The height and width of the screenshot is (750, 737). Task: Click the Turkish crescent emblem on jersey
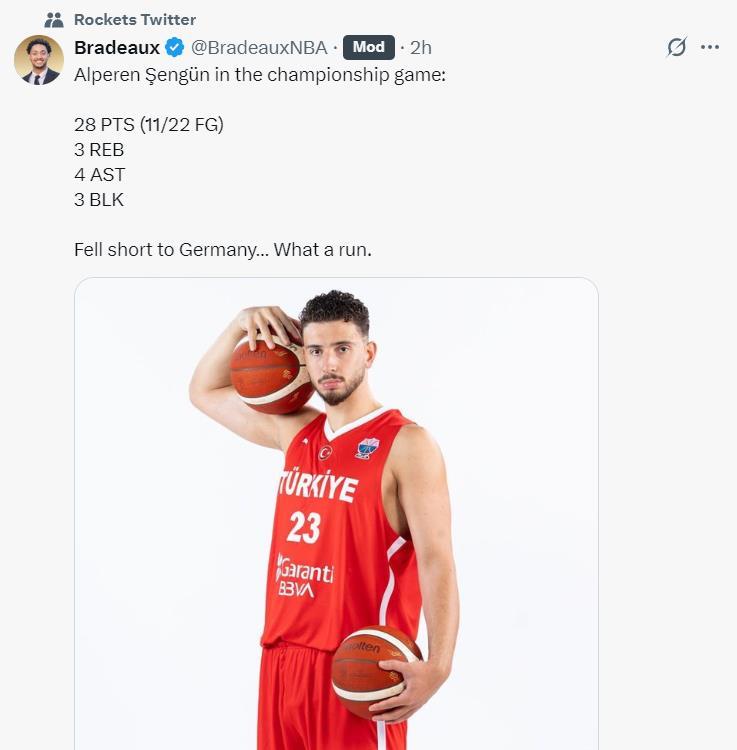coord(325,452)
